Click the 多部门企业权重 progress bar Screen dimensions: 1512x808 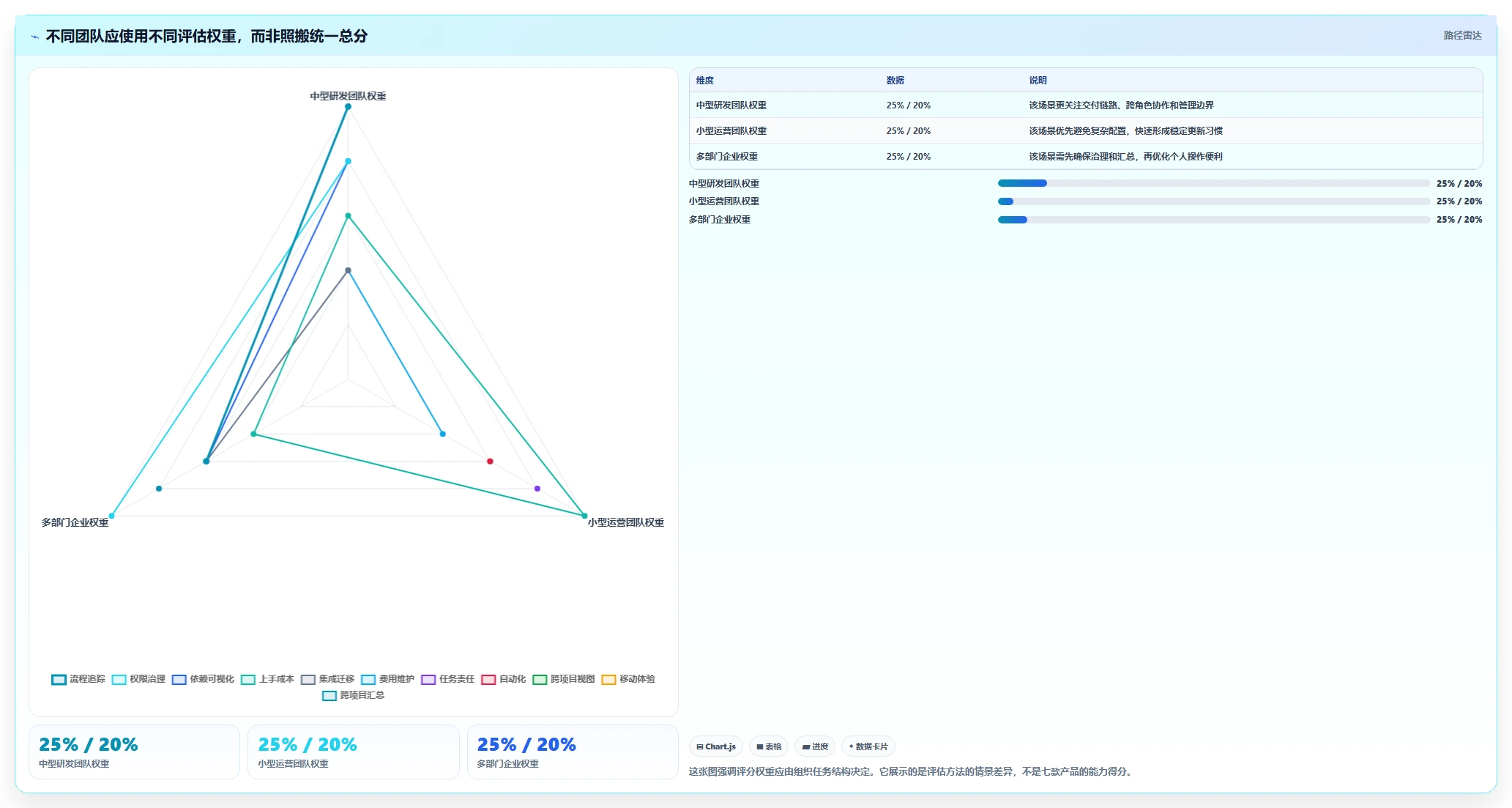coord(1213,220)
